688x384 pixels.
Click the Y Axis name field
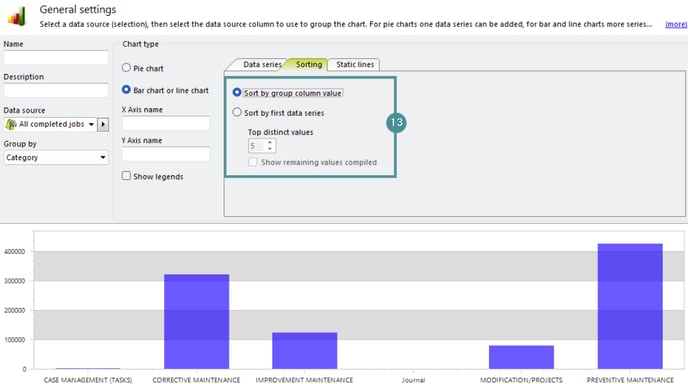pyautogui.click(x=166, y=154)
